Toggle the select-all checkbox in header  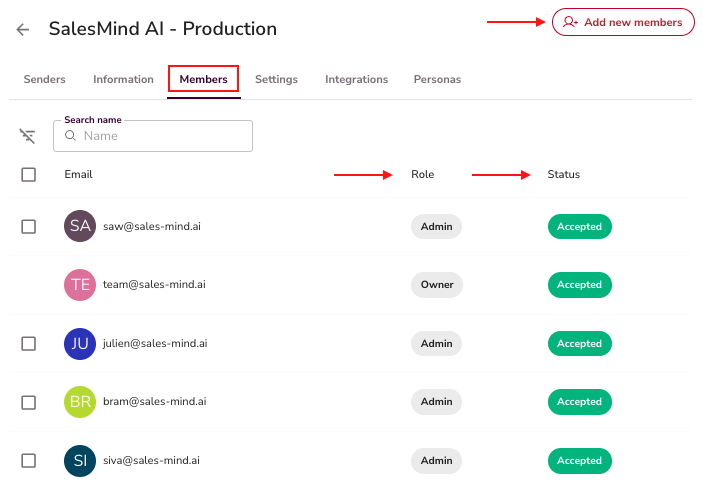point(29,174)
